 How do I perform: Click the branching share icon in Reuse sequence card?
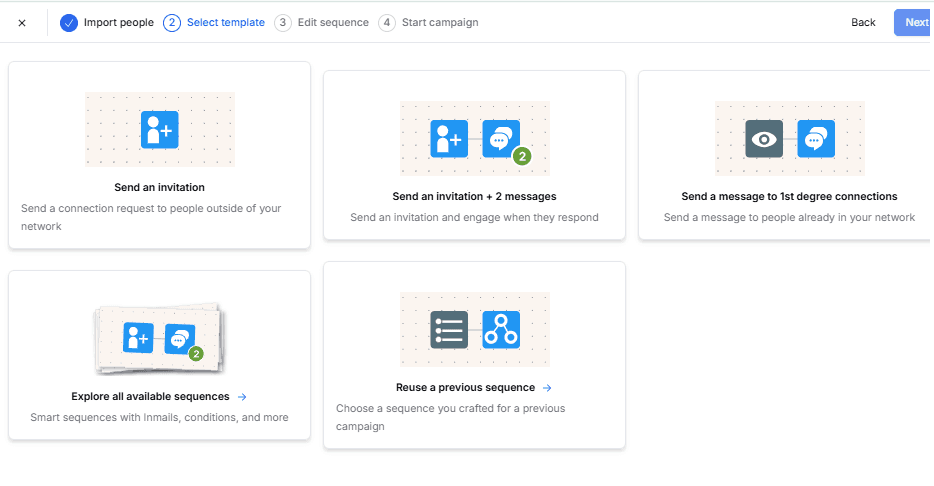click(501, 329)
